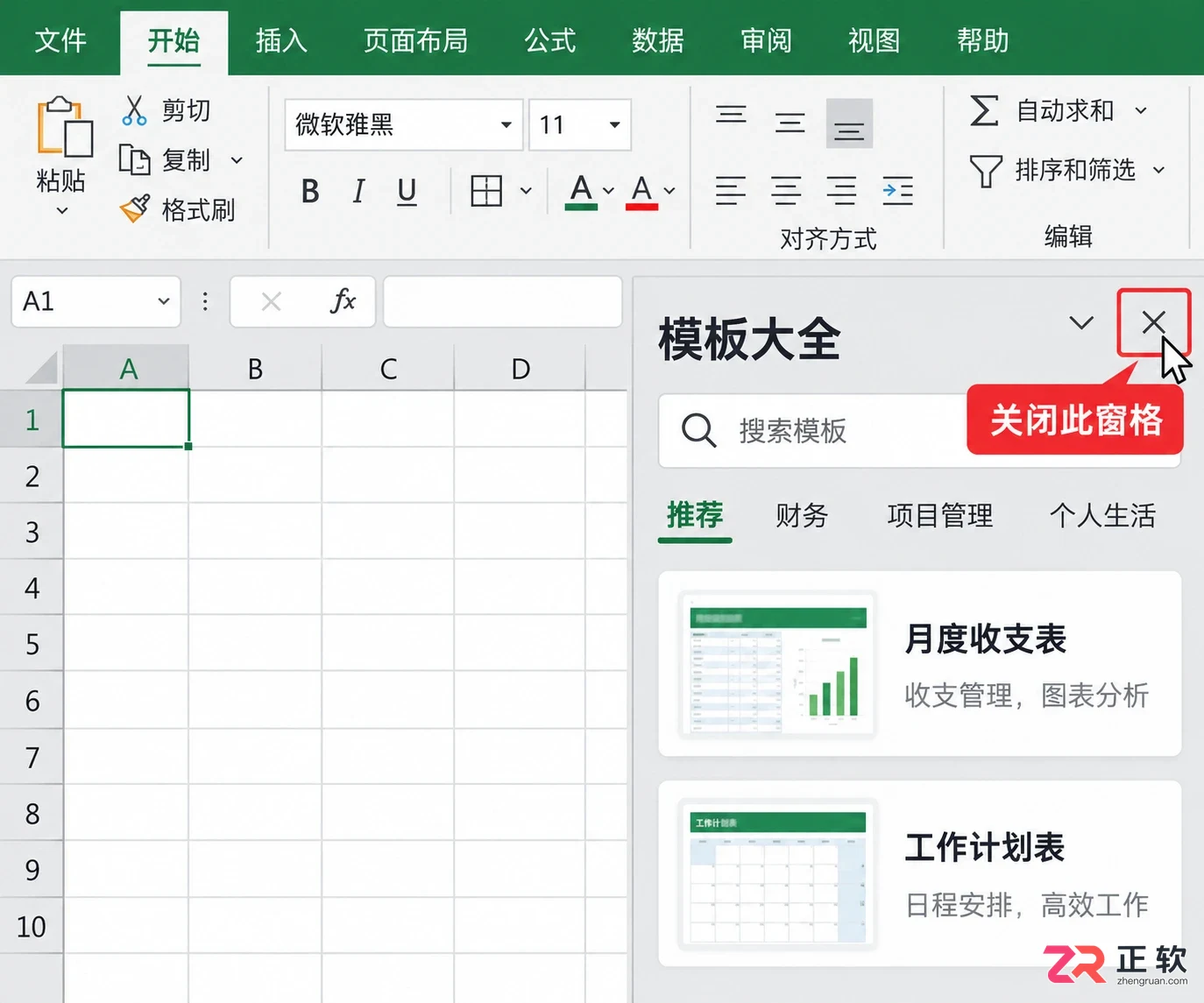
Task: Cancel entry with formula bar X icon
Action: [x=272, y=302]
